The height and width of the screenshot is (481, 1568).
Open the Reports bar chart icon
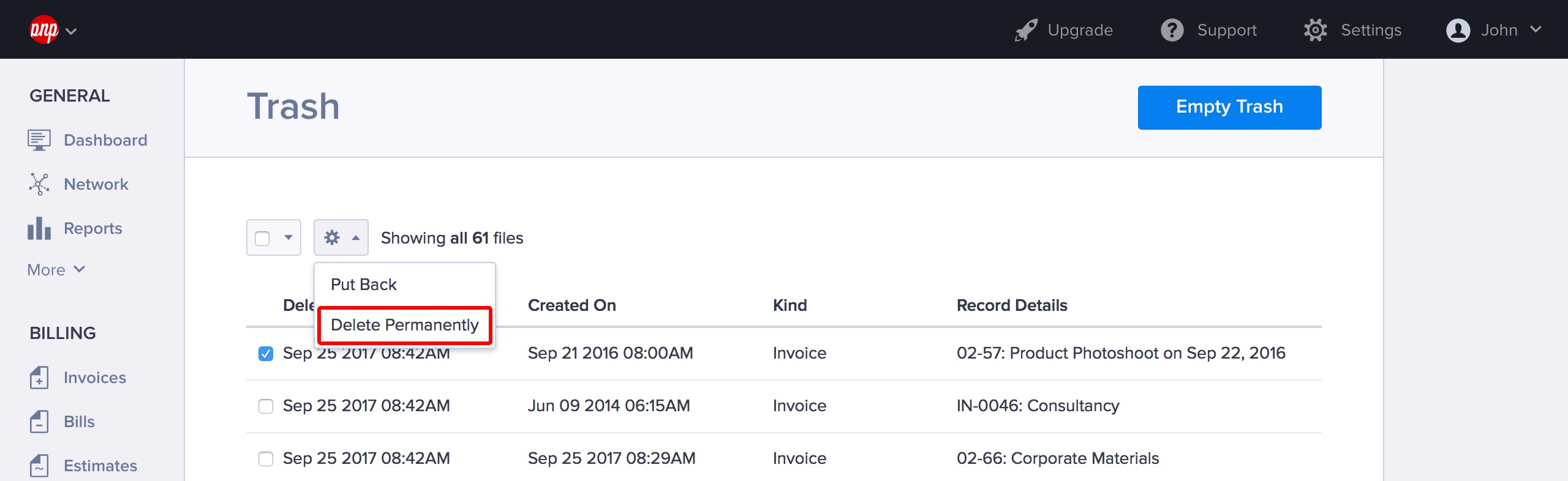coord(39,228)
